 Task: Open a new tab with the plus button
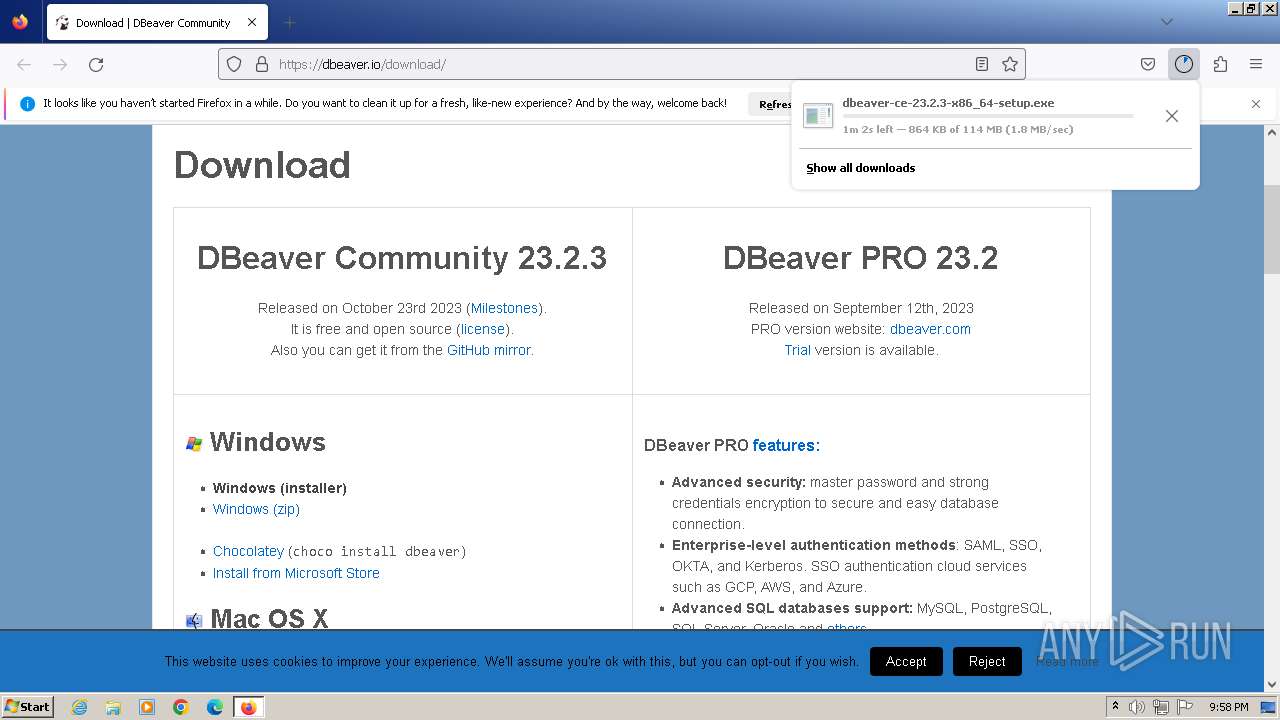click(x=289, y=22)
